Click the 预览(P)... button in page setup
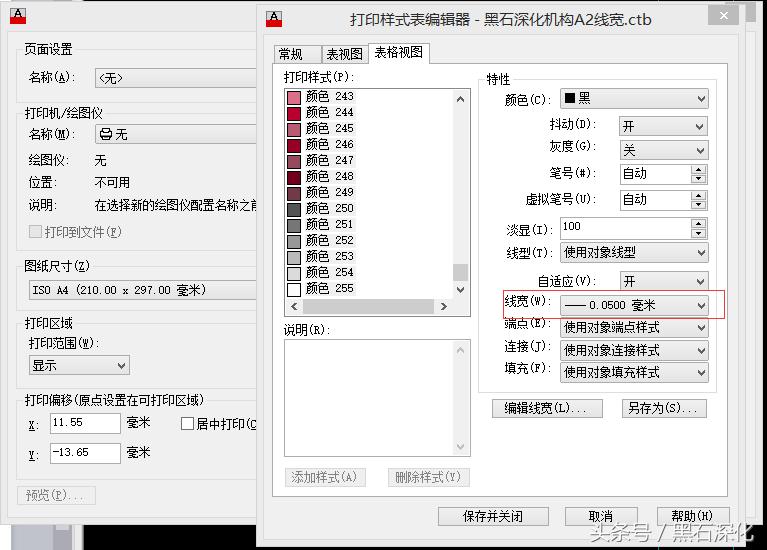Screen dimensions: 767x550 pos(56,495)
